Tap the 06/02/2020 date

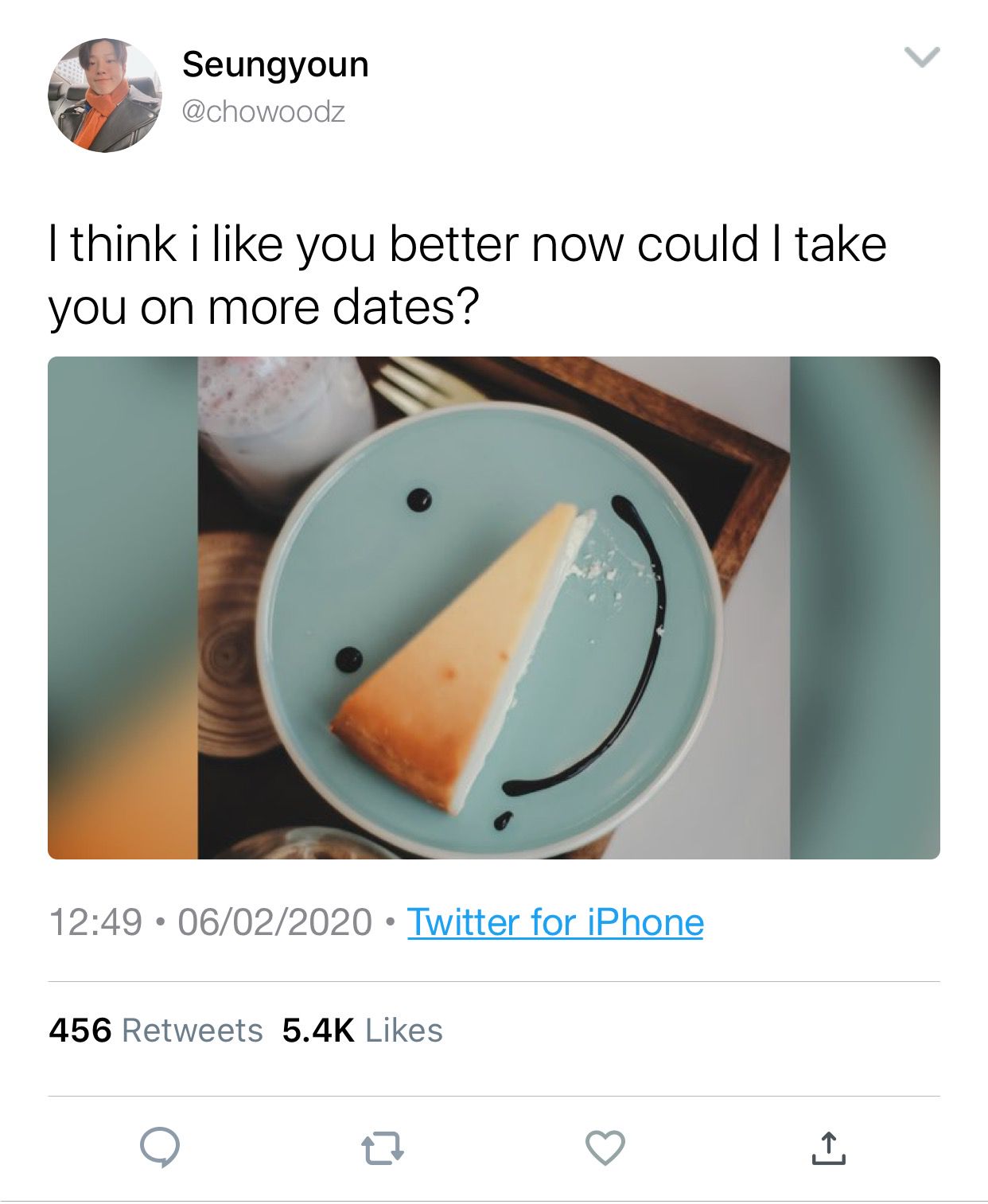coord(274,922)
